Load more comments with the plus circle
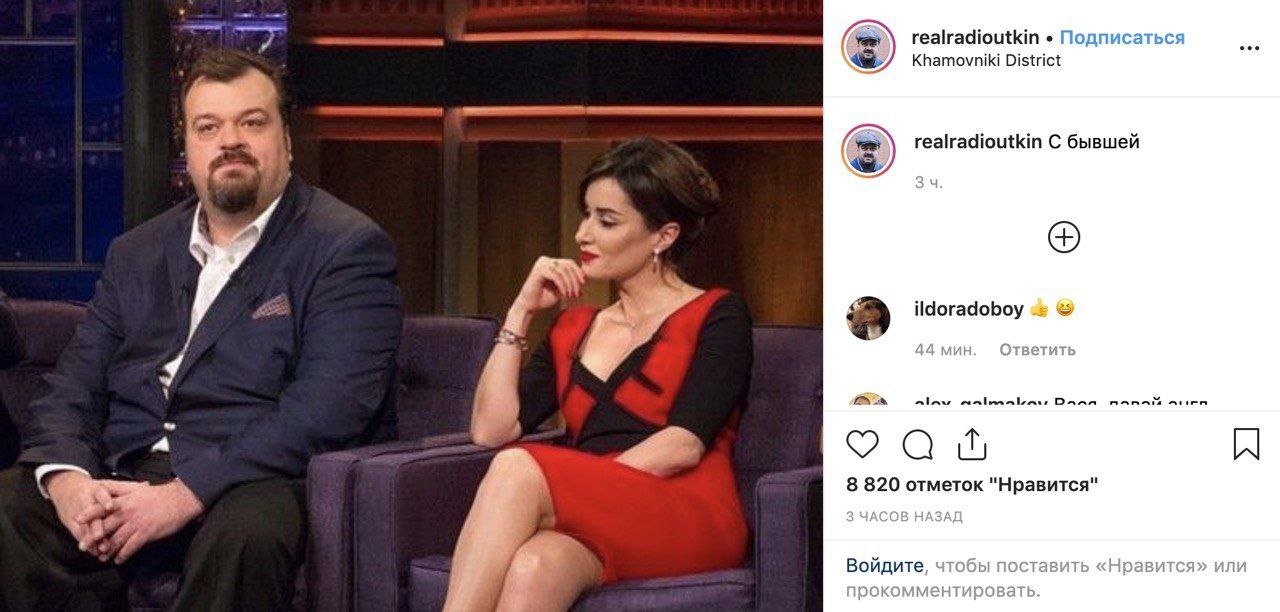Viewport: 1280px width, 612px height. coord(1064,237)
